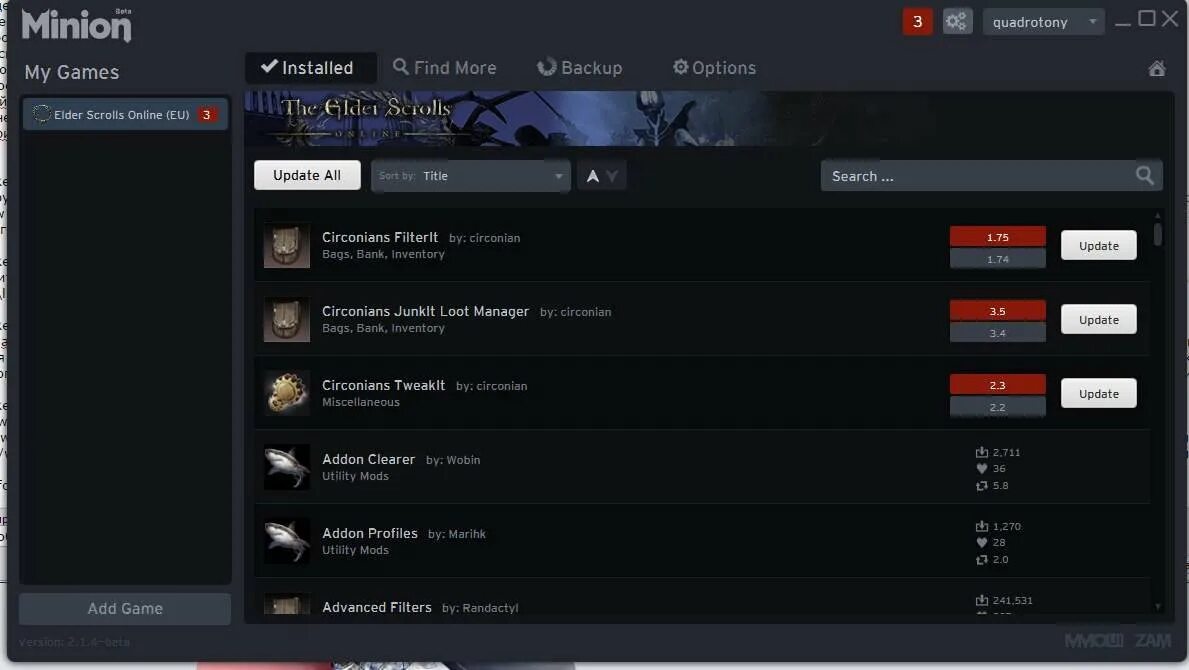Click author name Marihk
This screenshot has height=670, width=1189.
click(x=467, y=534)
